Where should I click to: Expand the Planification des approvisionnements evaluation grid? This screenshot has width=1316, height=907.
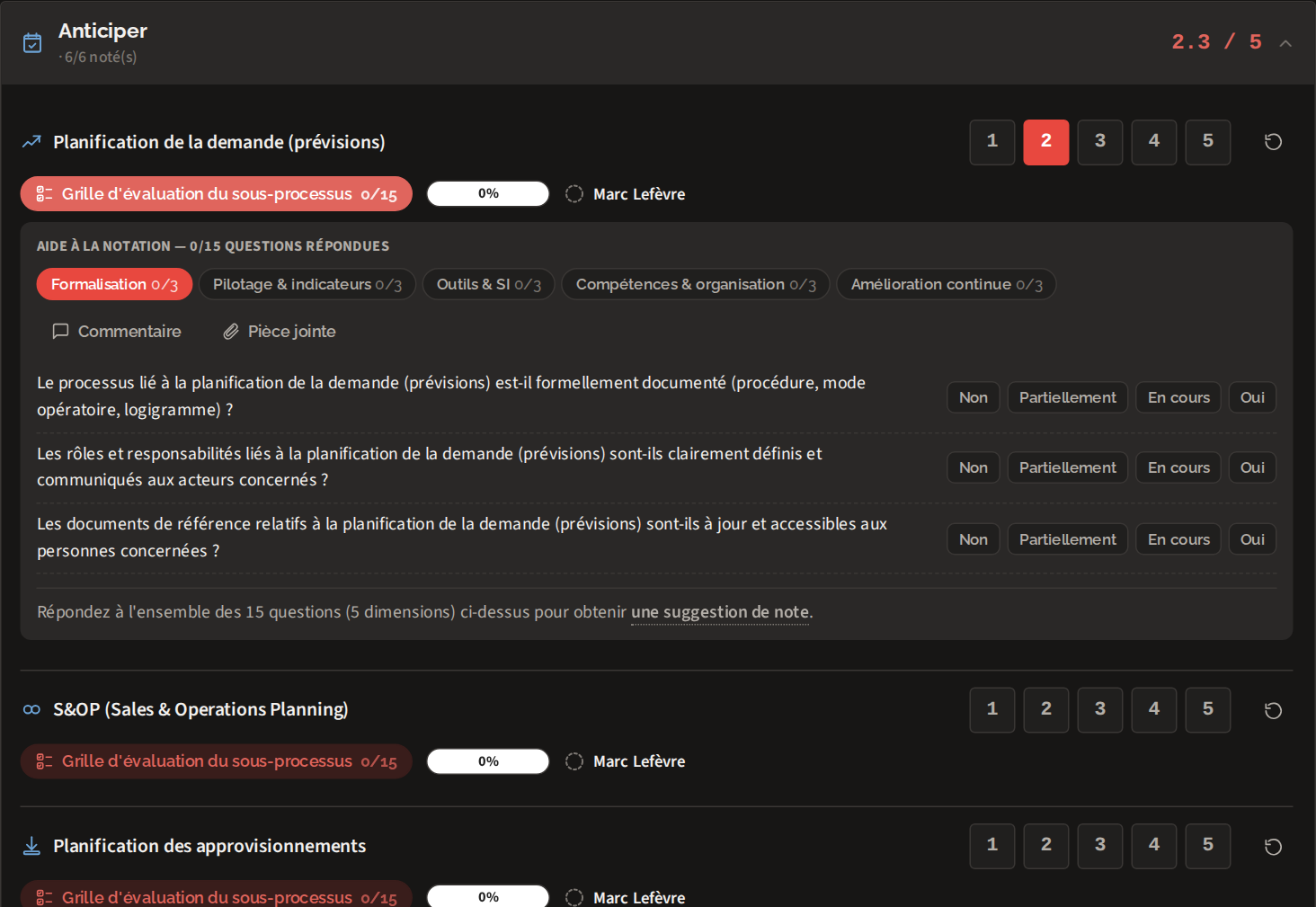point(217,895)
